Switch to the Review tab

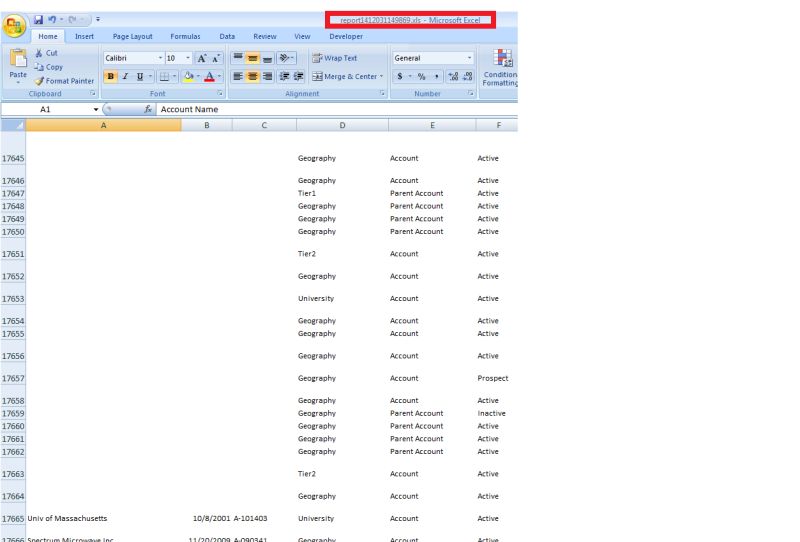click(265, 36)
